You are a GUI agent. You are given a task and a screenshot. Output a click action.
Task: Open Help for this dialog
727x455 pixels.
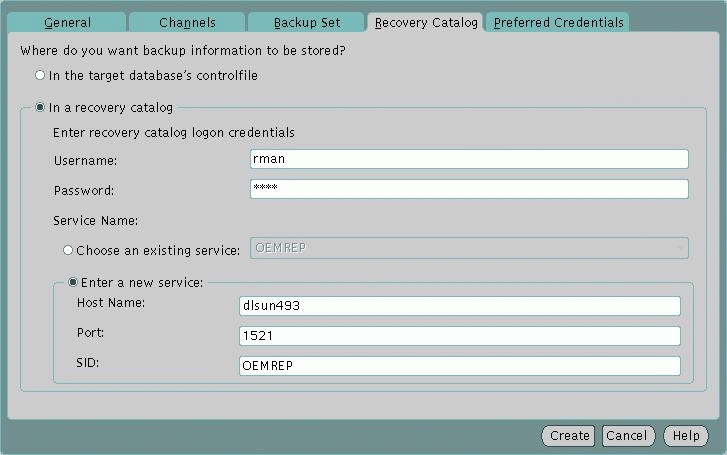pos(685,436)
